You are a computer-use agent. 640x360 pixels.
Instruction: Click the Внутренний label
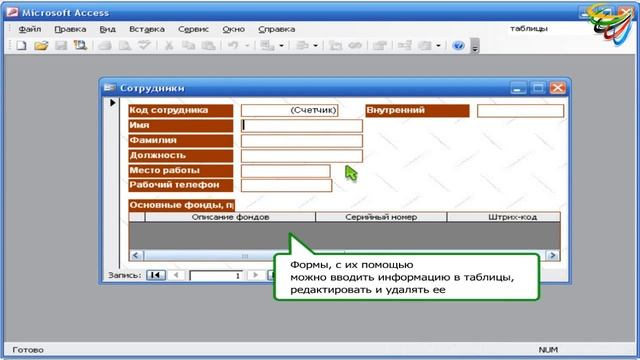pos(417,110)
